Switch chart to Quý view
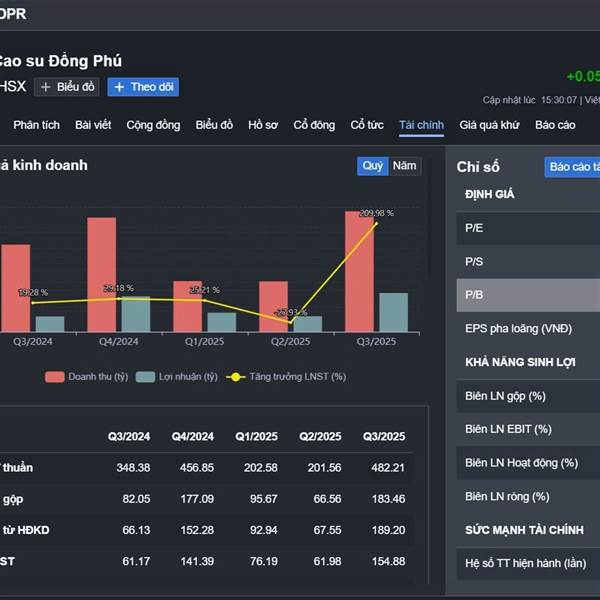The width and height of the screenshot is (600, 600). (373, 166)
